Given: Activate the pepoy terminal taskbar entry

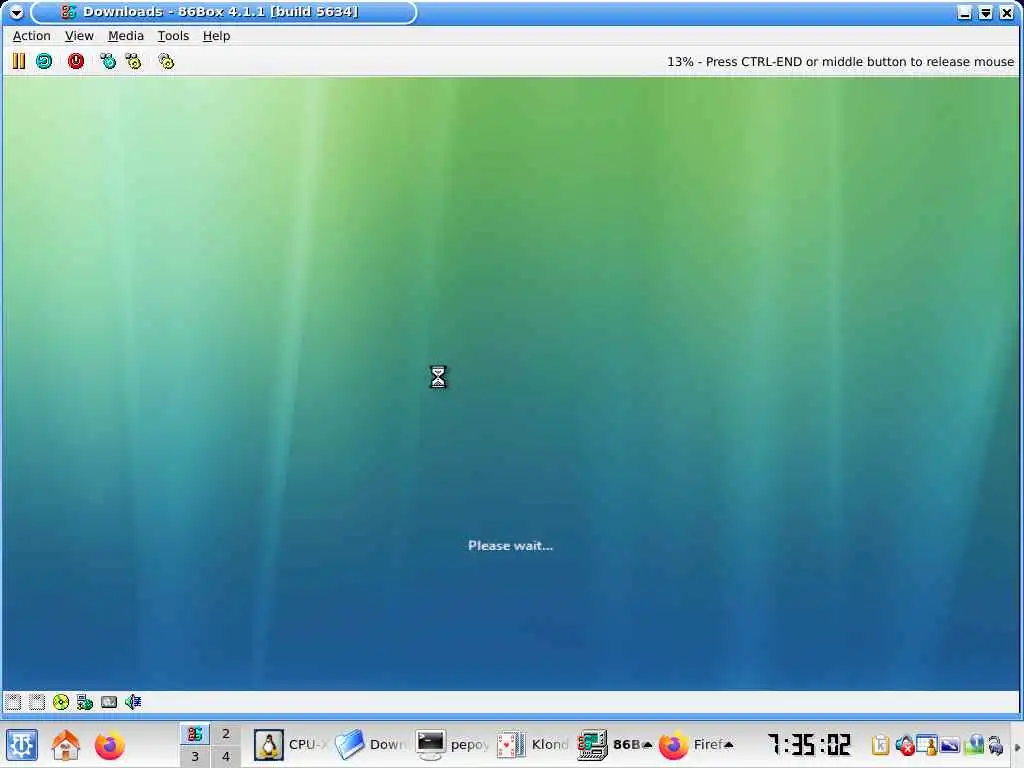Looking at the screenshot, I should 452,745.
